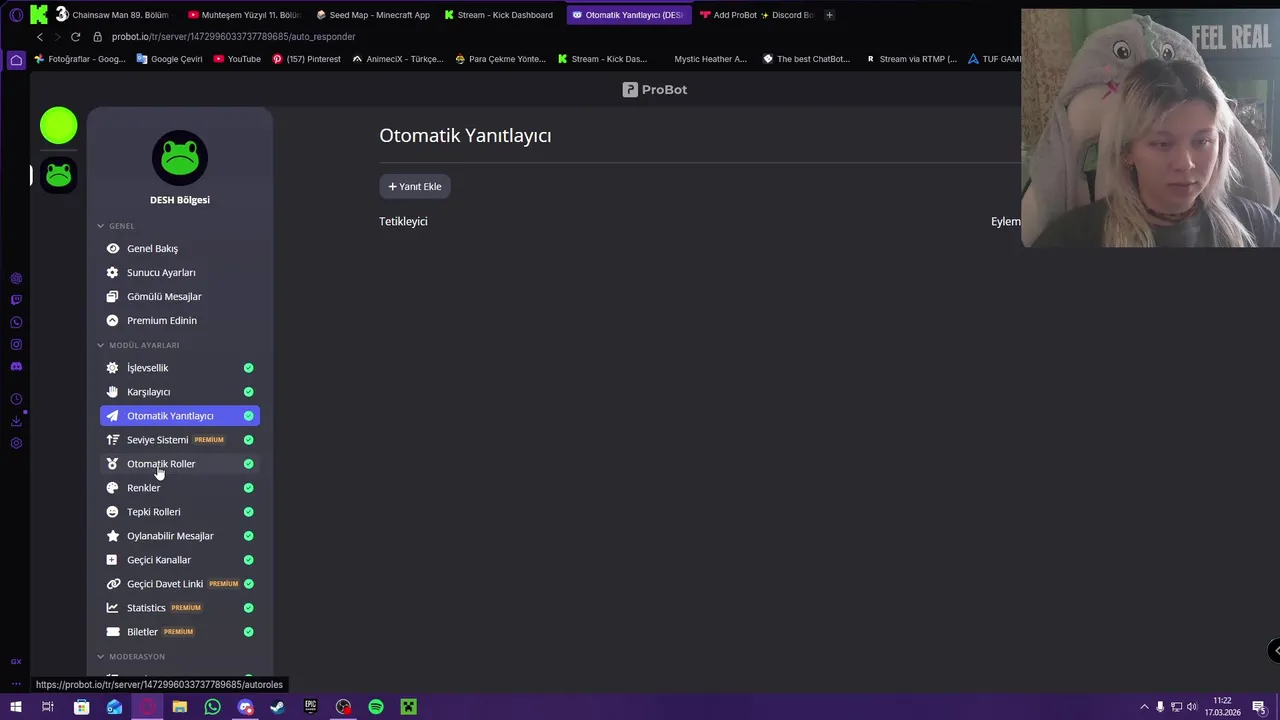The width and height of the screenshot is (1280, 720).
Task: Open the Tepki Rolleri menu item
Action: tap(180, 512)
